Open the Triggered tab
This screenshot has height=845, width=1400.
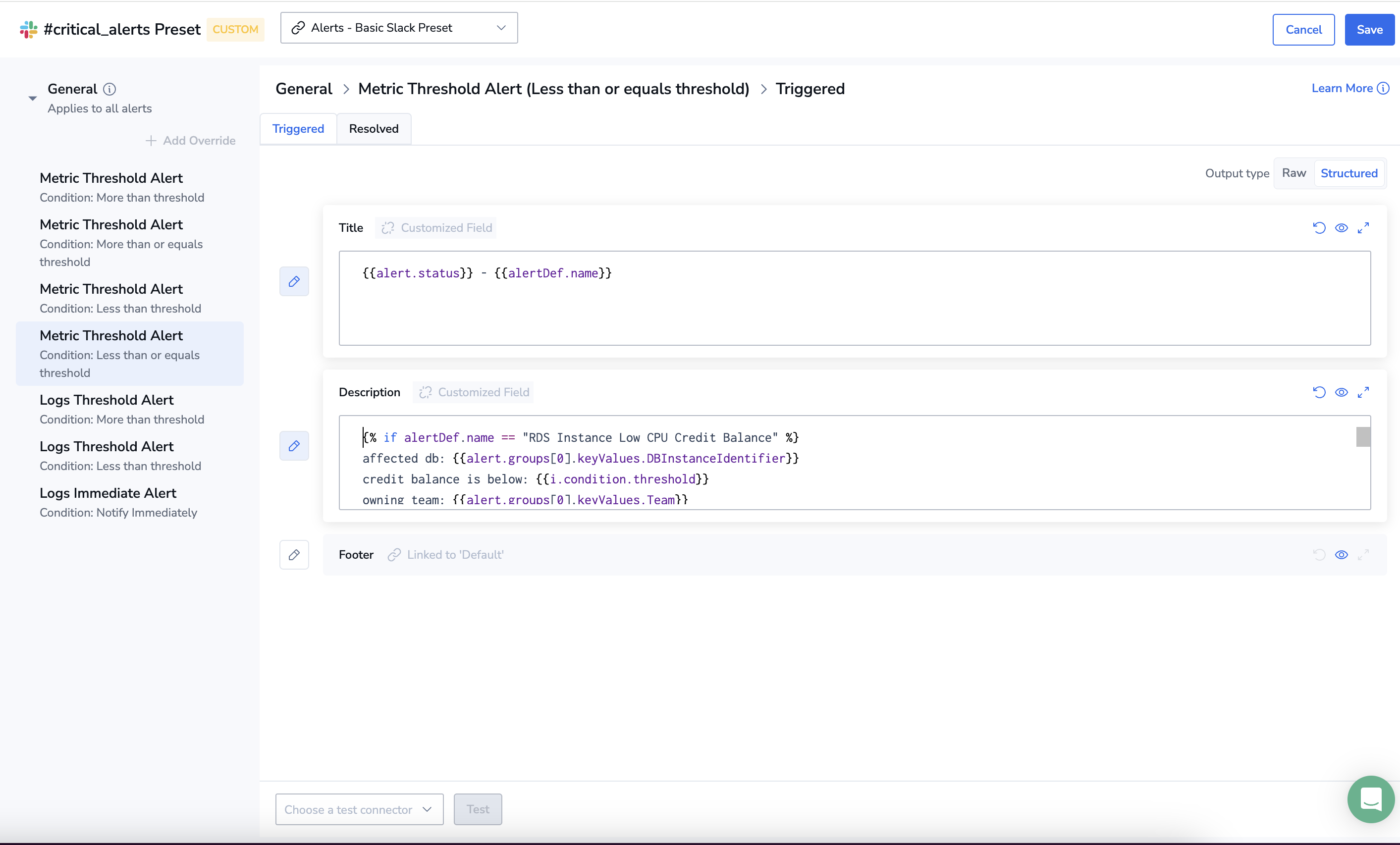298,129
